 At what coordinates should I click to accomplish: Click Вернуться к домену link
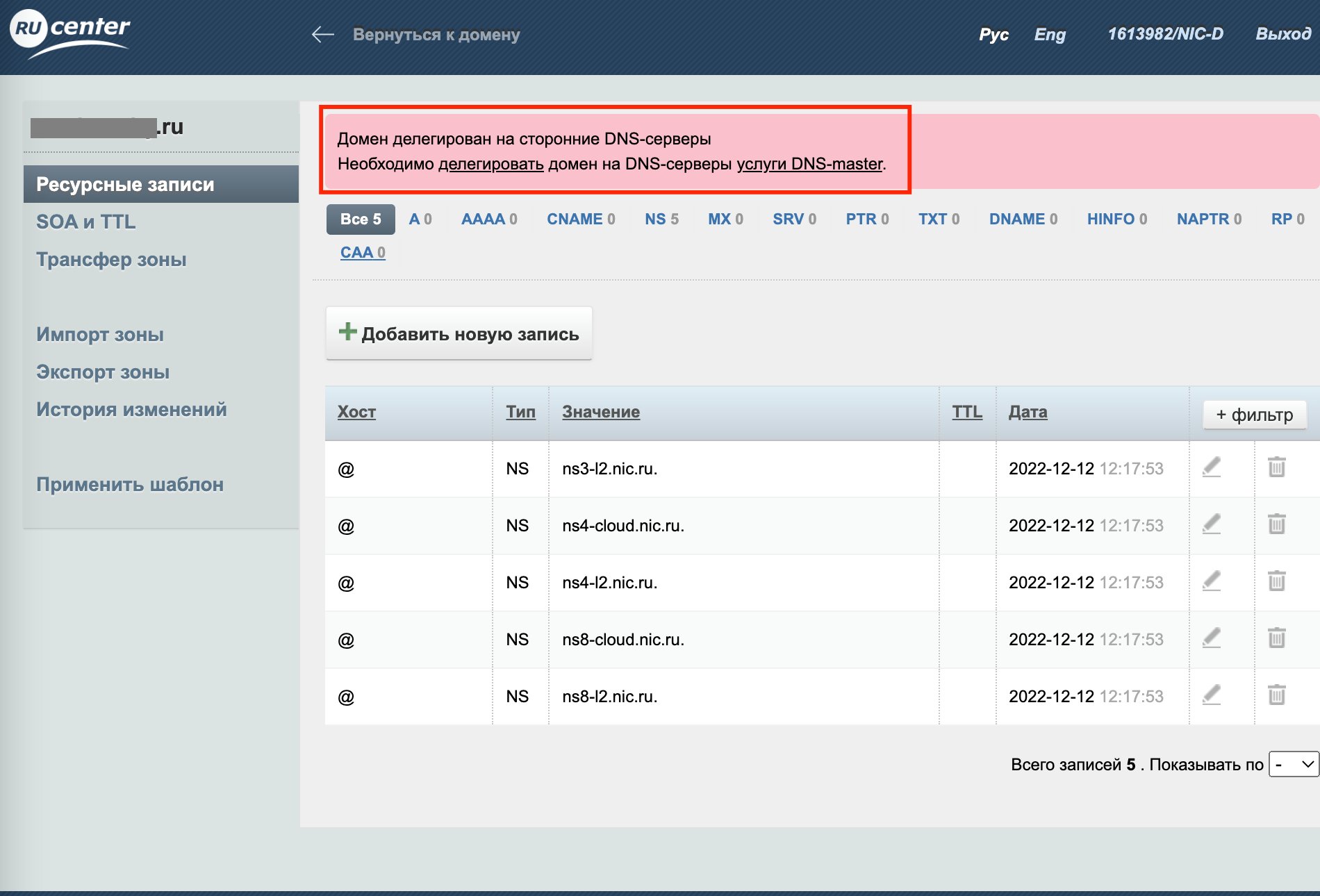coord(436,35)
